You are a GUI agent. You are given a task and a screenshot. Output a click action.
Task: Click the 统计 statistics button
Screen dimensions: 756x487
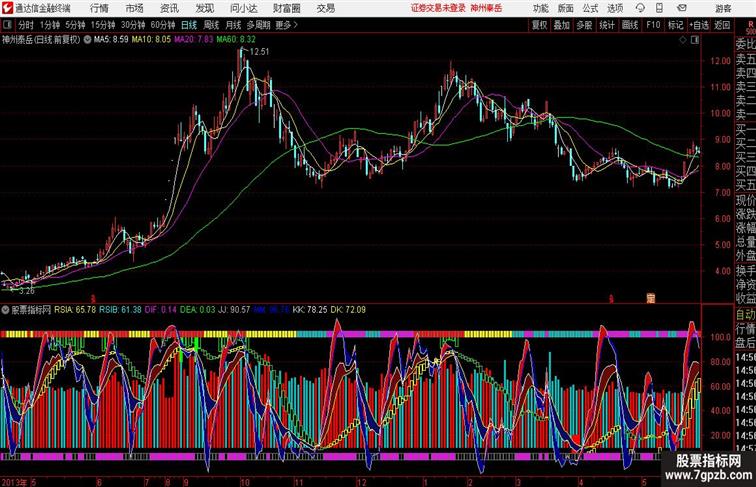607,25
